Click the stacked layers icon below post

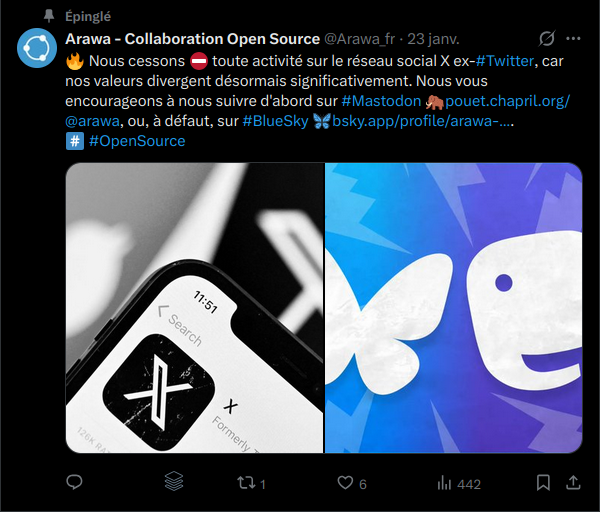tap(174, 483)
